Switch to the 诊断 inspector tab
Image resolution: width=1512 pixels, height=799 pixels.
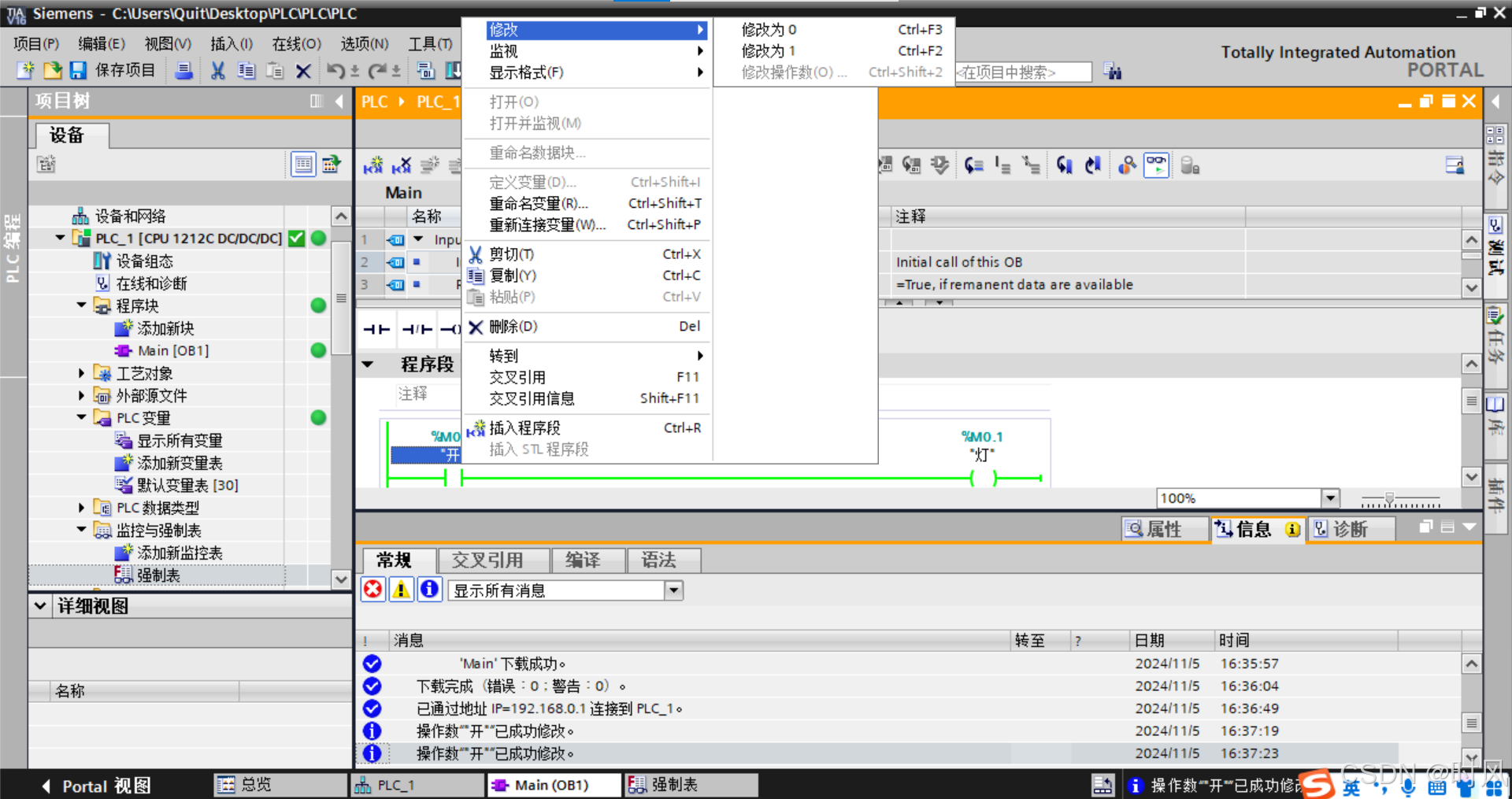click(1351, 529)
